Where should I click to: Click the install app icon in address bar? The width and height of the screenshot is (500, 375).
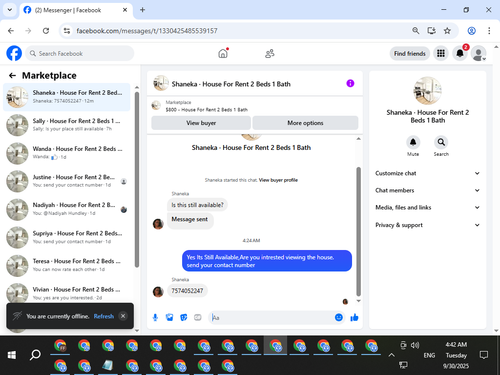(432, 31)
